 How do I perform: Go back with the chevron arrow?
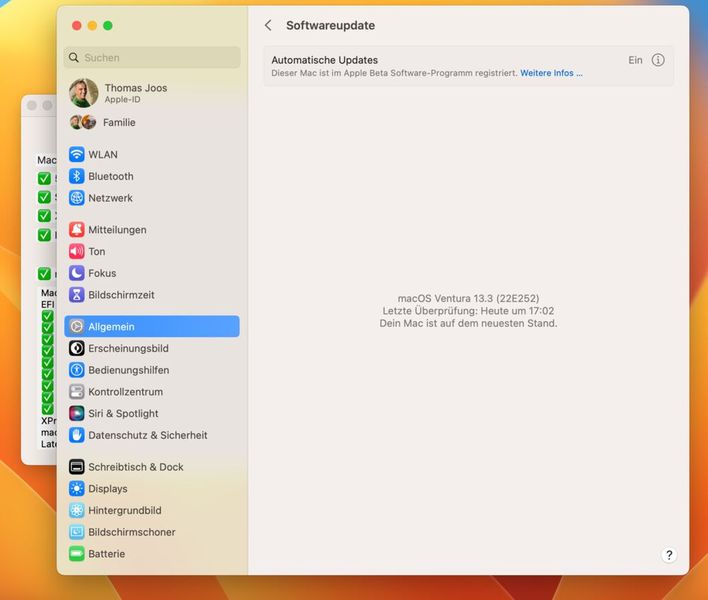[x=268, y=25]
